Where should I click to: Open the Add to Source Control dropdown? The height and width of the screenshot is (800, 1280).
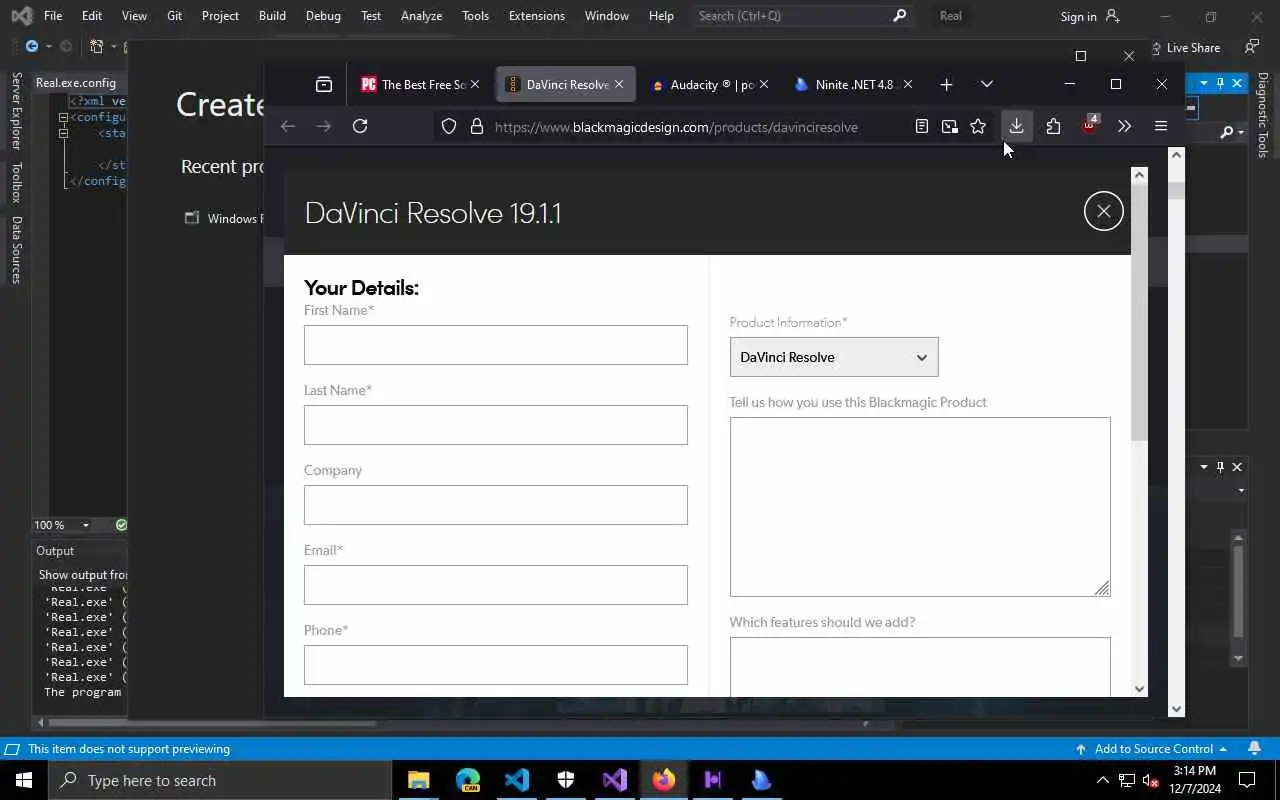[x=1151, y=748]
